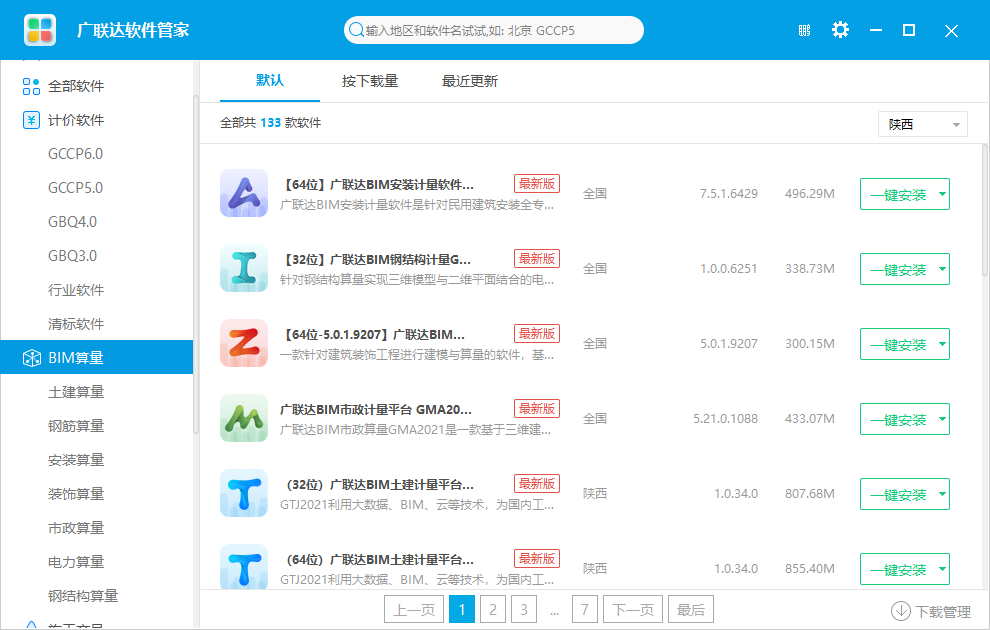
Task: Click the red 'Z' 装饰 software icon
Action: 244,343
